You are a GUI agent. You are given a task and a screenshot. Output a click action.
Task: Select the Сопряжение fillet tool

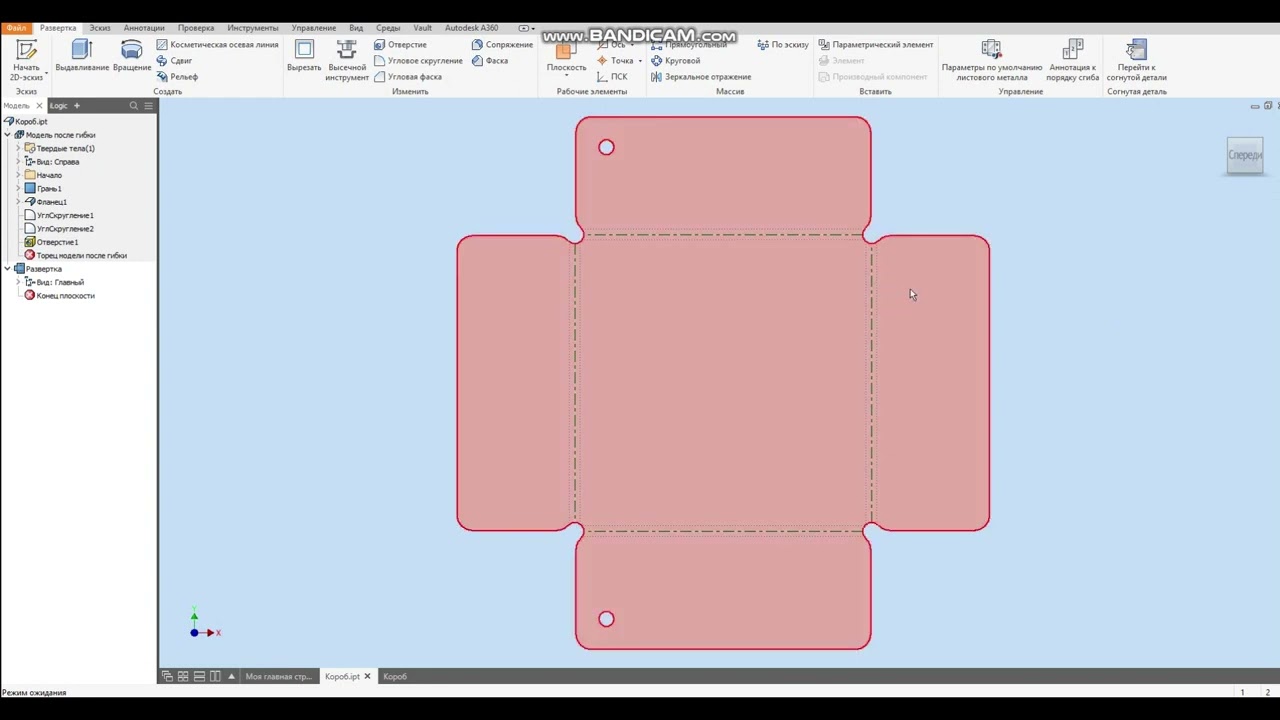[x=502, y=44]
